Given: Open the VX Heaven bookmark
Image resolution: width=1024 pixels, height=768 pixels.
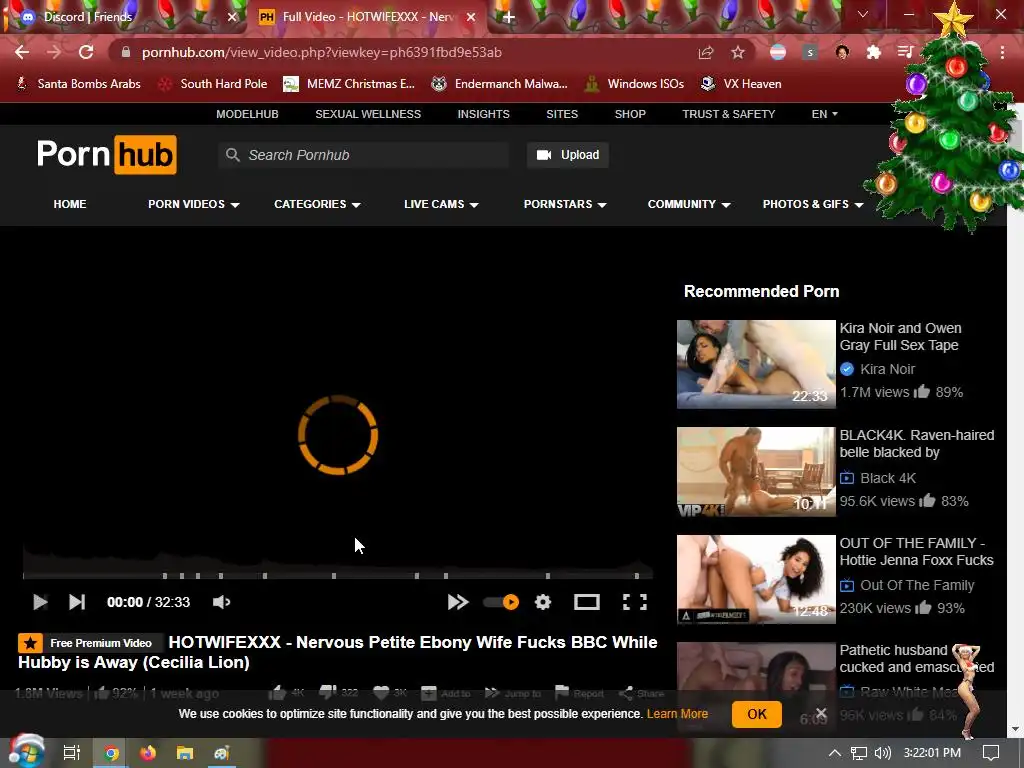Looking at the screenshot, I should click(x=741, y=84).
